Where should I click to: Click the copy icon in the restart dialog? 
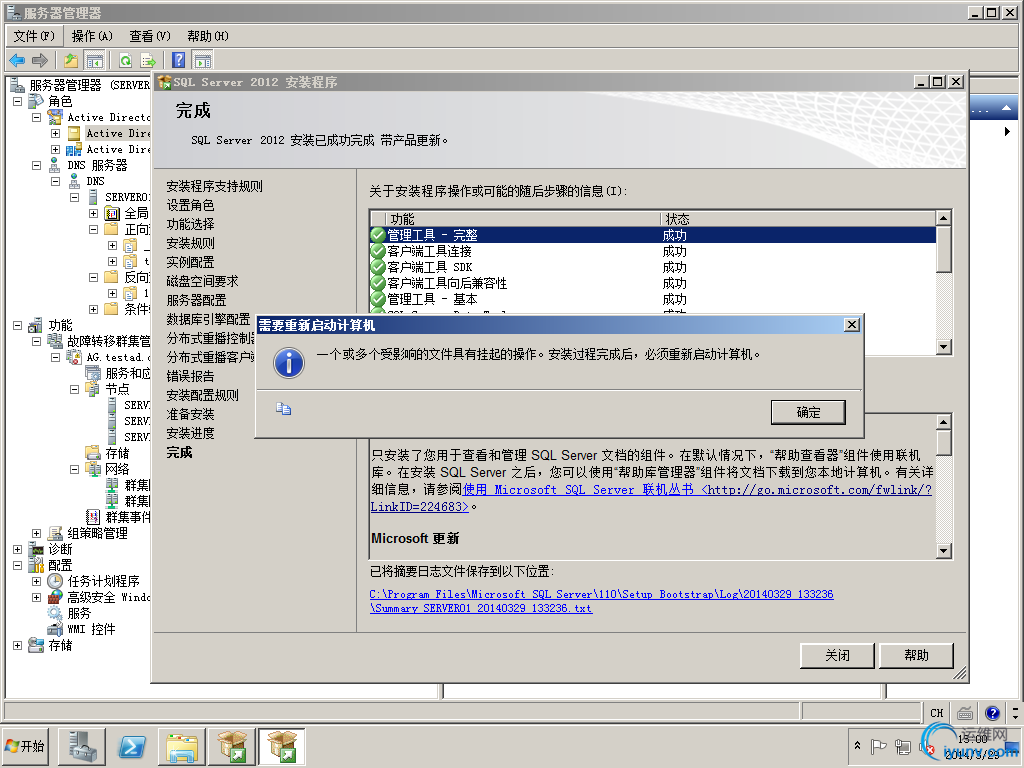click(283, 409)
